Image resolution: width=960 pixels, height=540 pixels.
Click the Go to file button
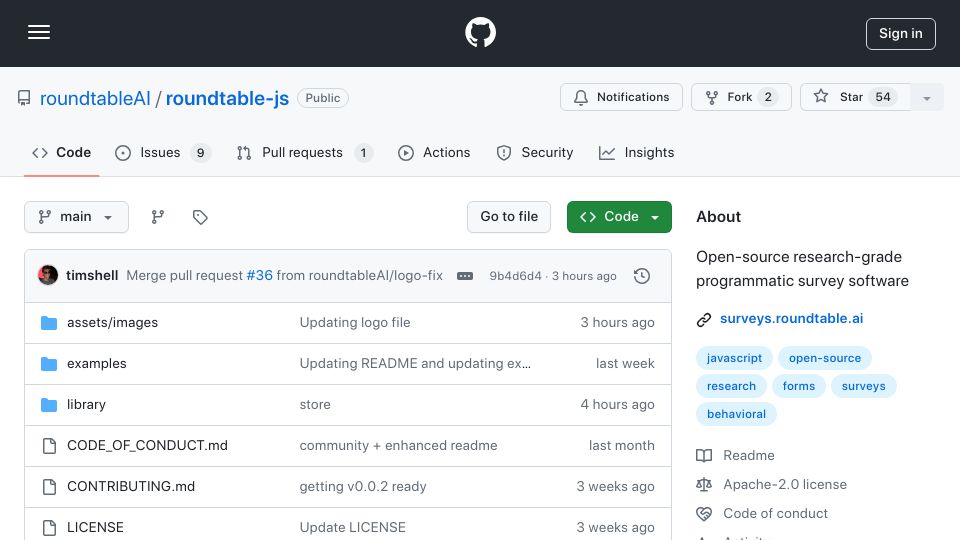coord(509,217)
